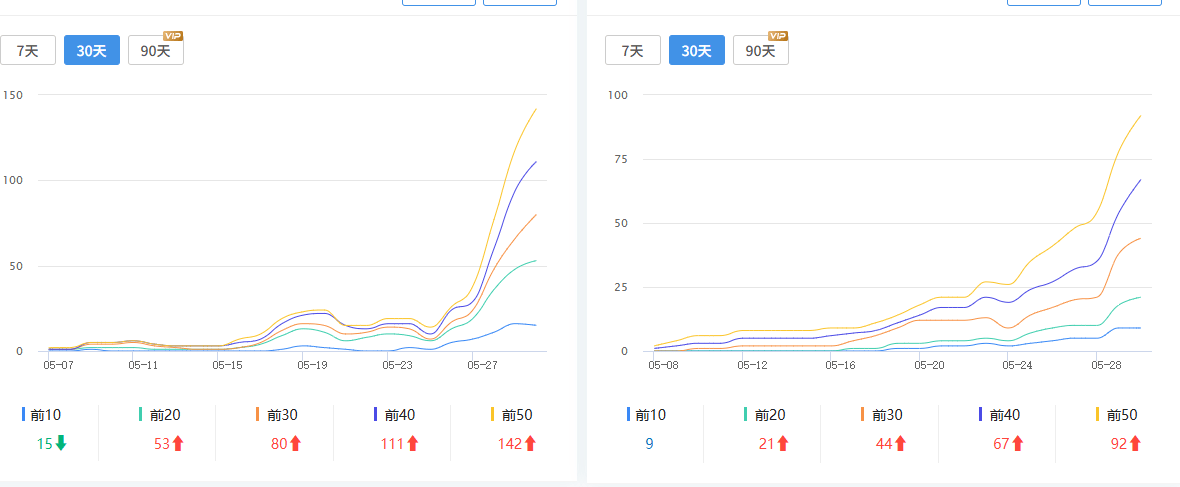Click the red up arrow beside 67
Image resolution: width=1180 pixels, height=487 pixels.
coord(1017,443)
